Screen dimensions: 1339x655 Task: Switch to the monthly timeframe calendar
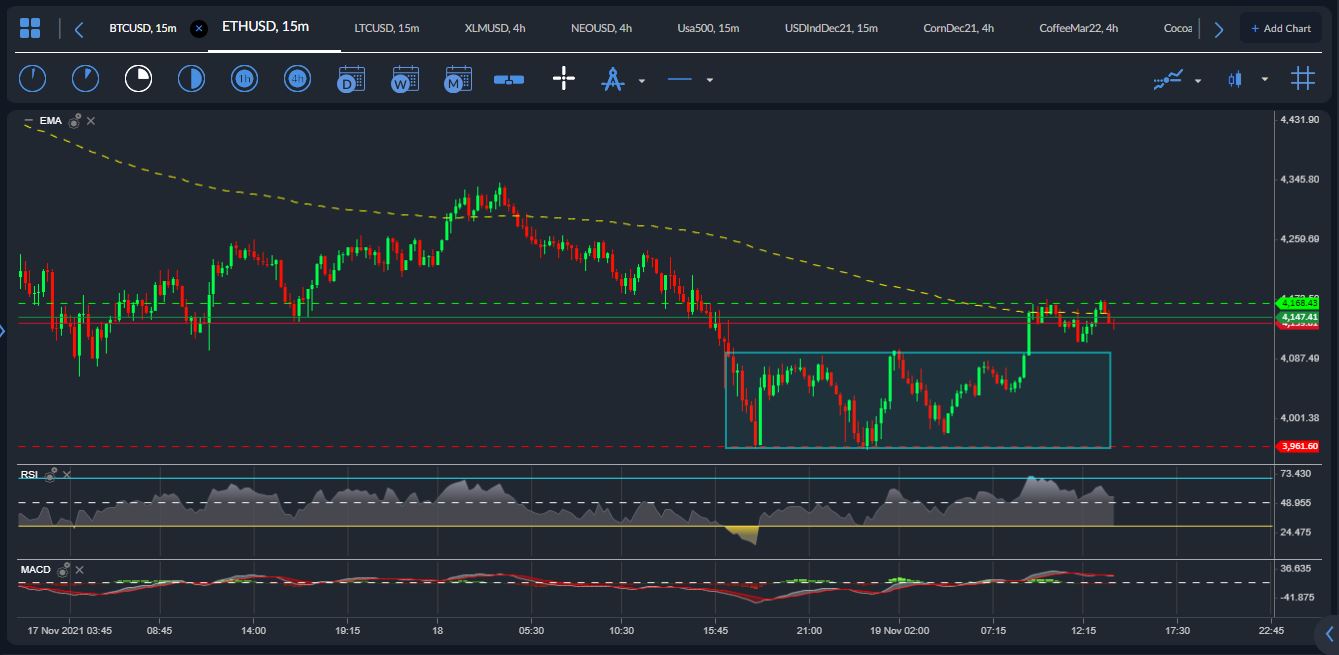coord(458,79)
